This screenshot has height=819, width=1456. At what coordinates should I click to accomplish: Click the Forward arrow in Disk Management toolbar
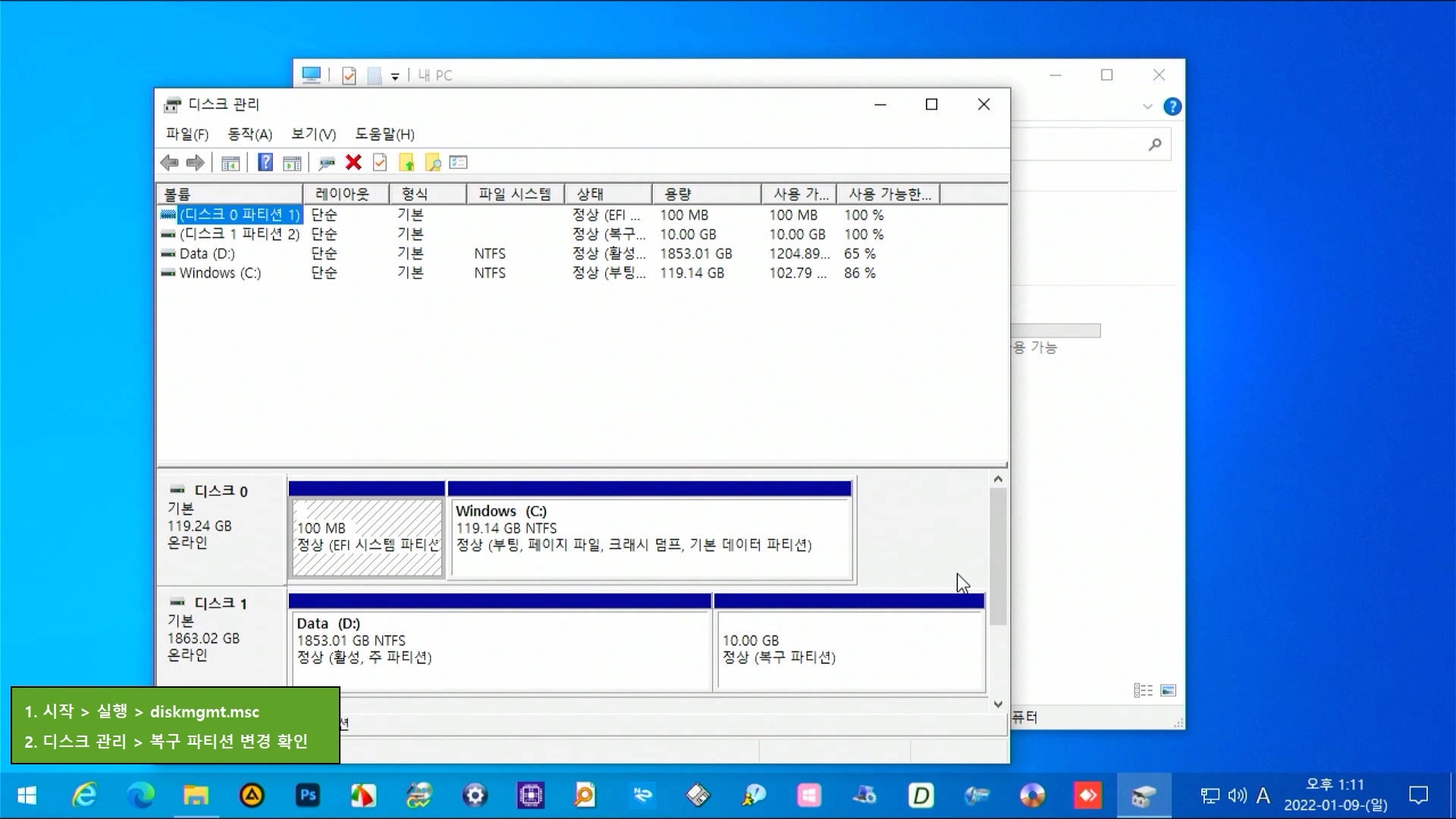pos(196,162)
